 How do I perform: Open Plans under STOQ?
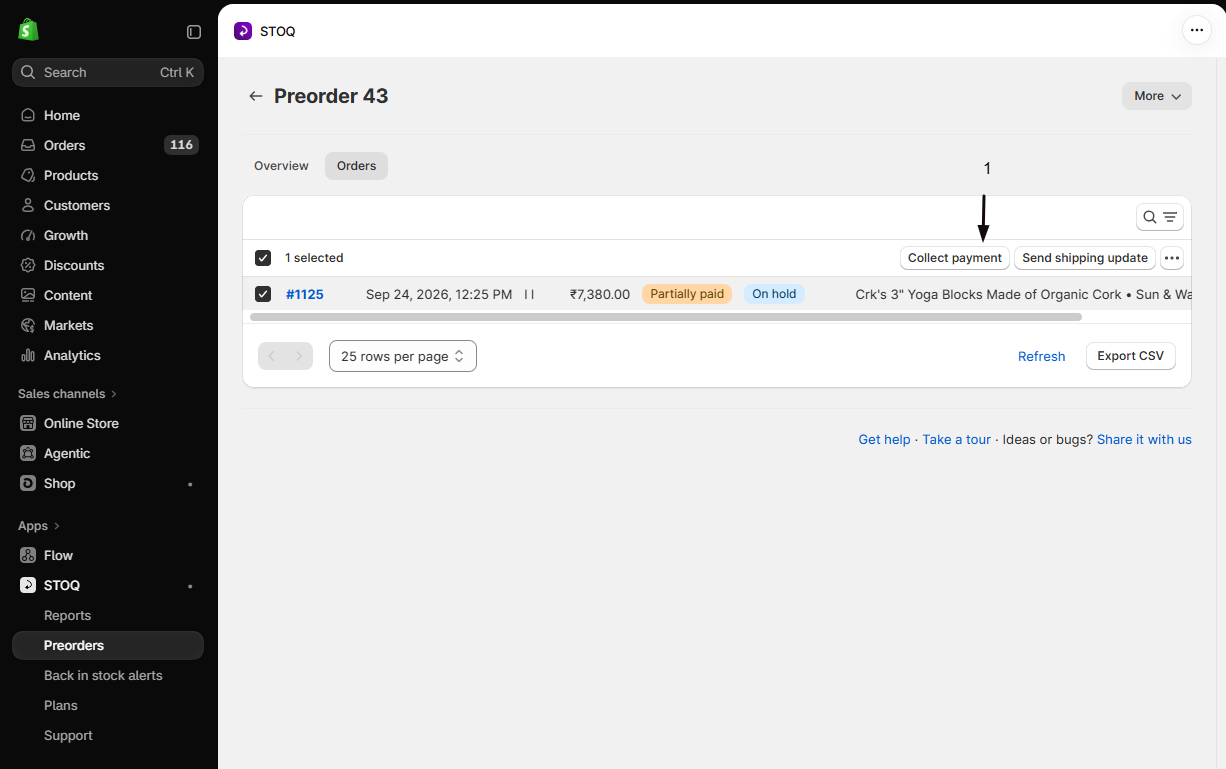(x=60, y=705)
